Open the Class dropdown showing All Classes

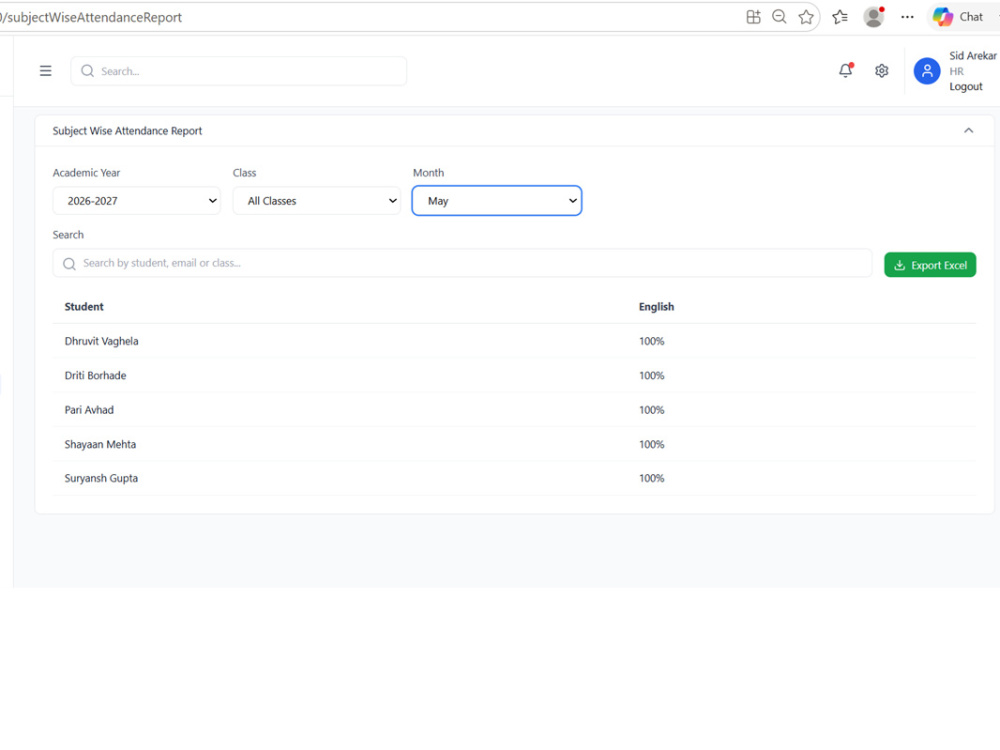click(x=317, y=201)
